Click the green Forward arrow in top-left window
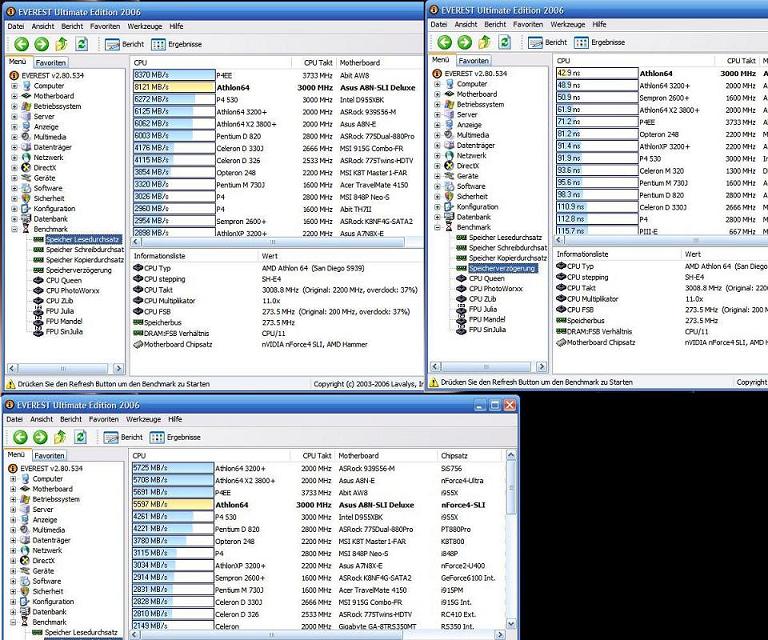The height and width of the screenshot is (640, 768). click(x=42, y=44)
